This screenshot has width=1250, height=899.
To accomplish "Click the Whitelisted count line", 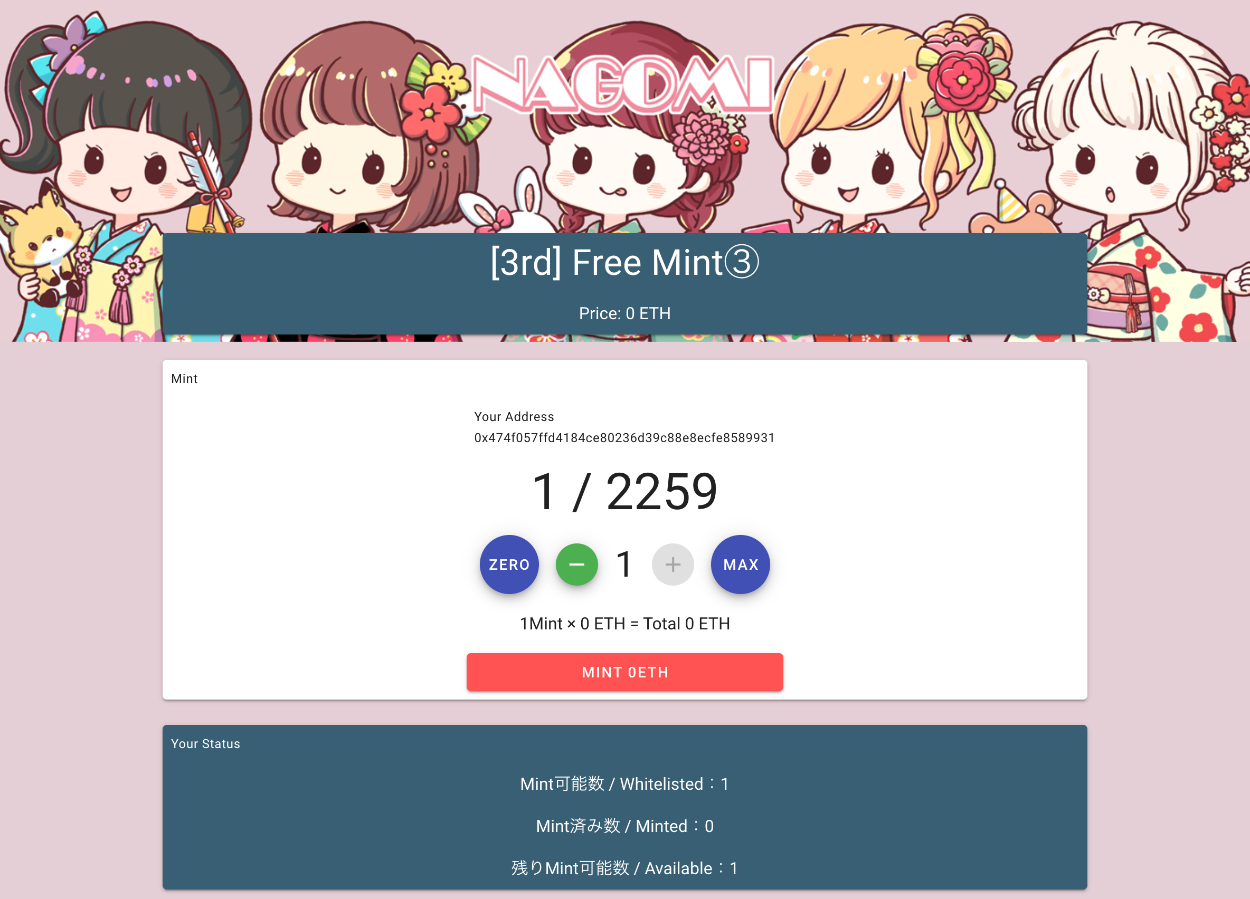I will pyautogui.click(x=625, y=784).
